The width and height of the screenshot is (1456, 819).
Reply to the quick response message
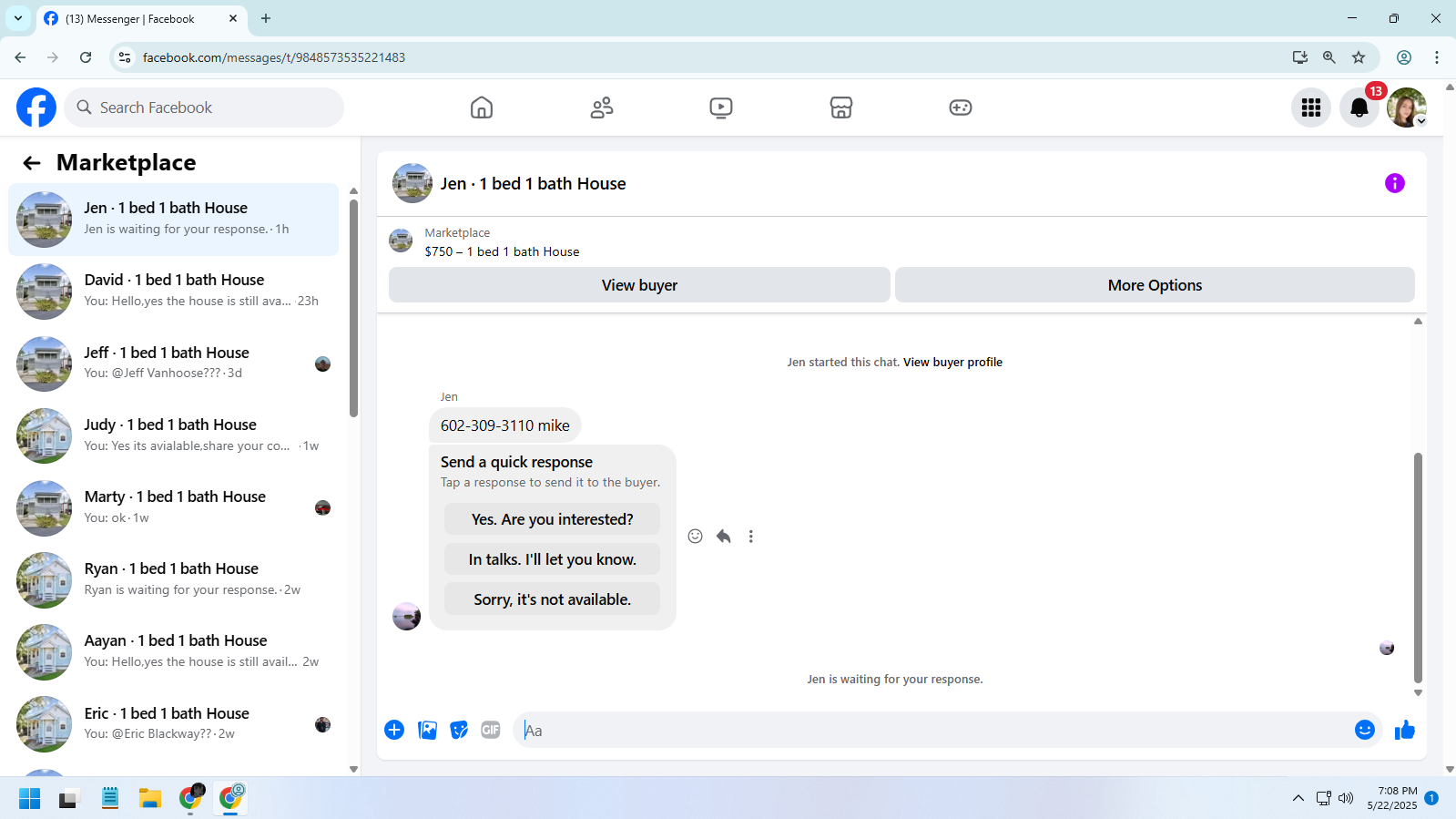point(724,537)
